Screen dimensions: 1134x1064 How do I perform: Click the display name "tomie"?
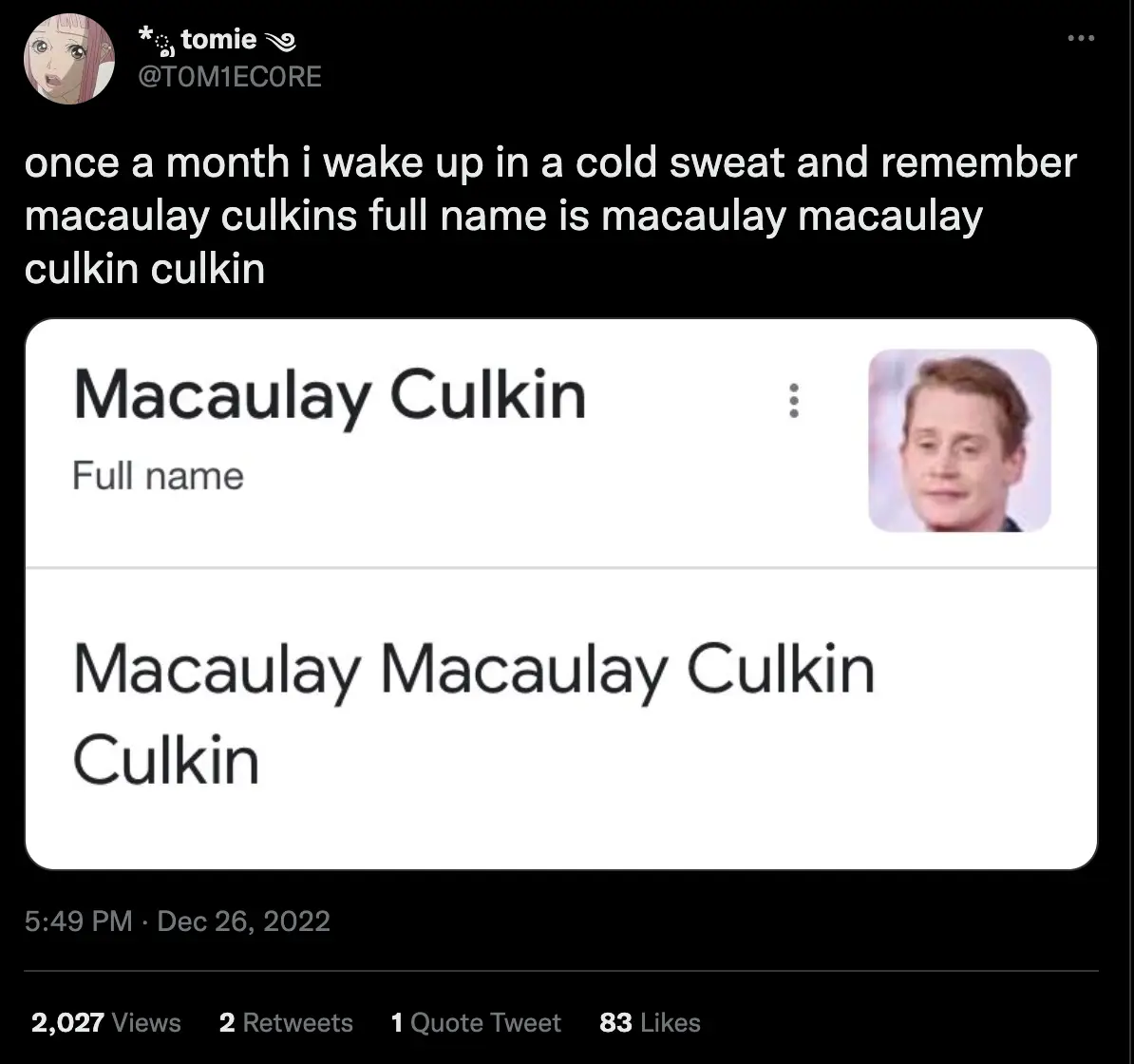tap(223, 40)
